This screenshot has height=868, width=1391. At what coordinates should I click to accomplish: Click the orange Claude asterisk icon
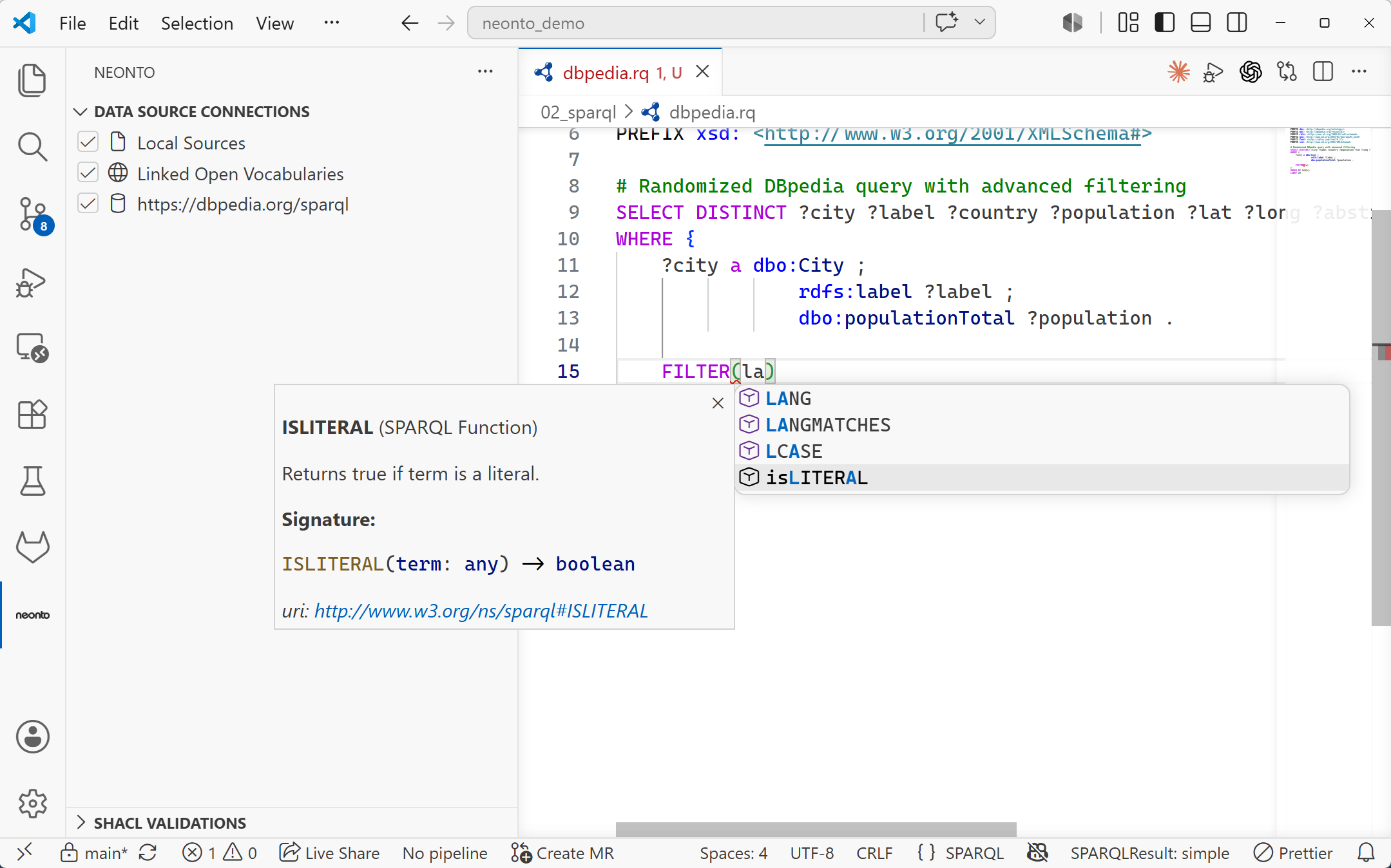tap(1178, 71)
